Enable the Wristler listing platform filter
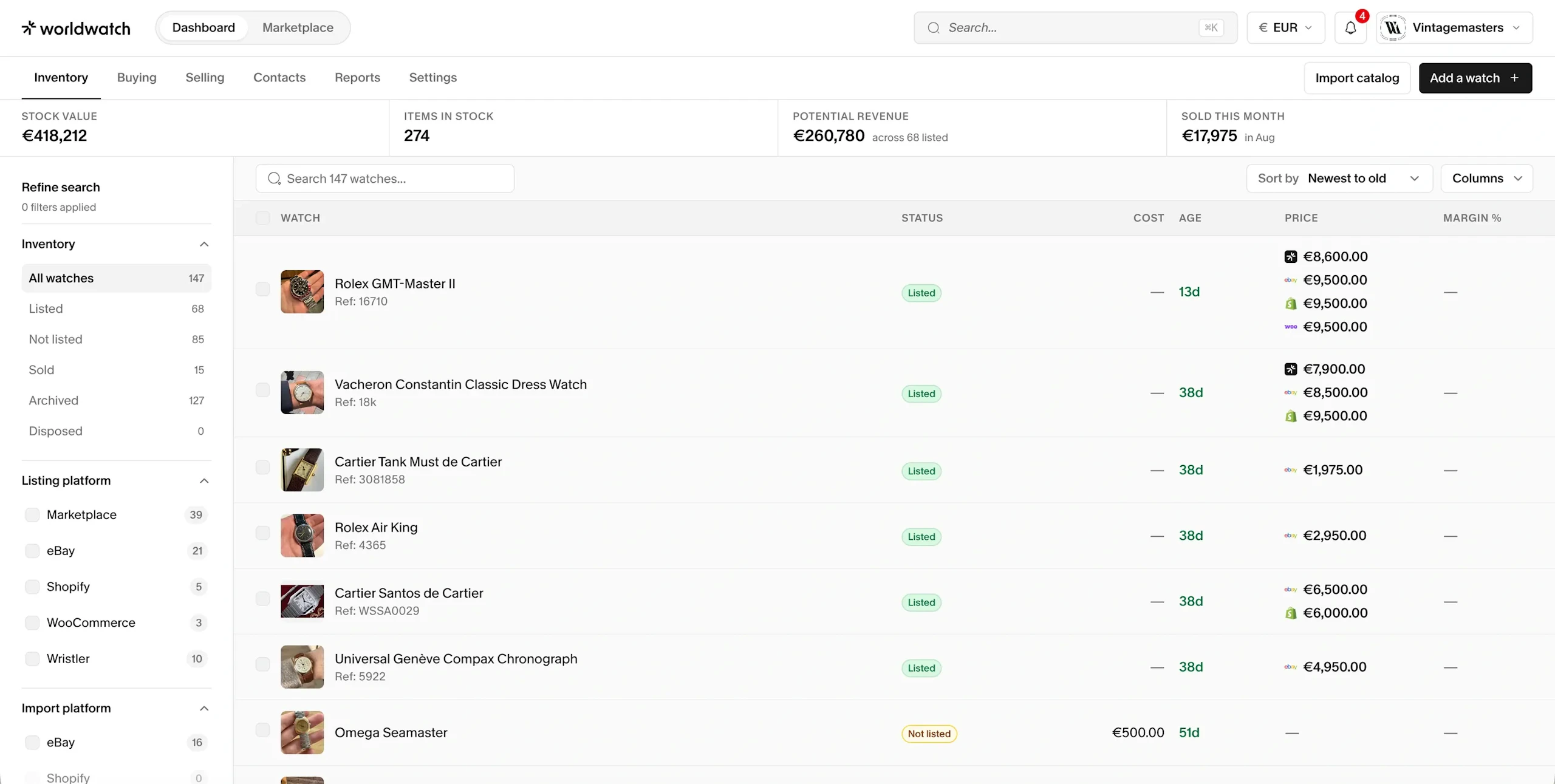The image size is (1555, 784). click(x=32, y=659)
